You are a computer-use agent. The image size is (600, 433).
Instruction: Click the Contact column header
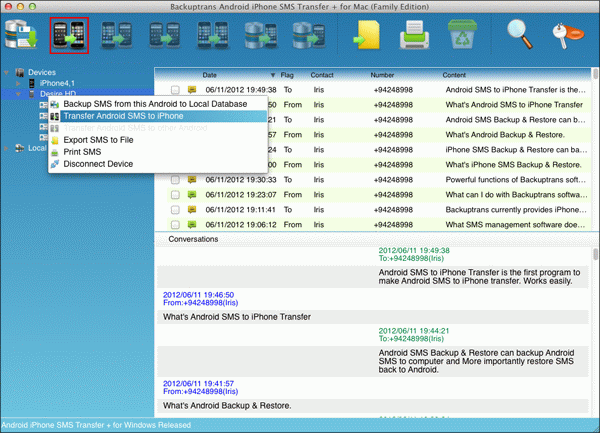tap(322, 75)
